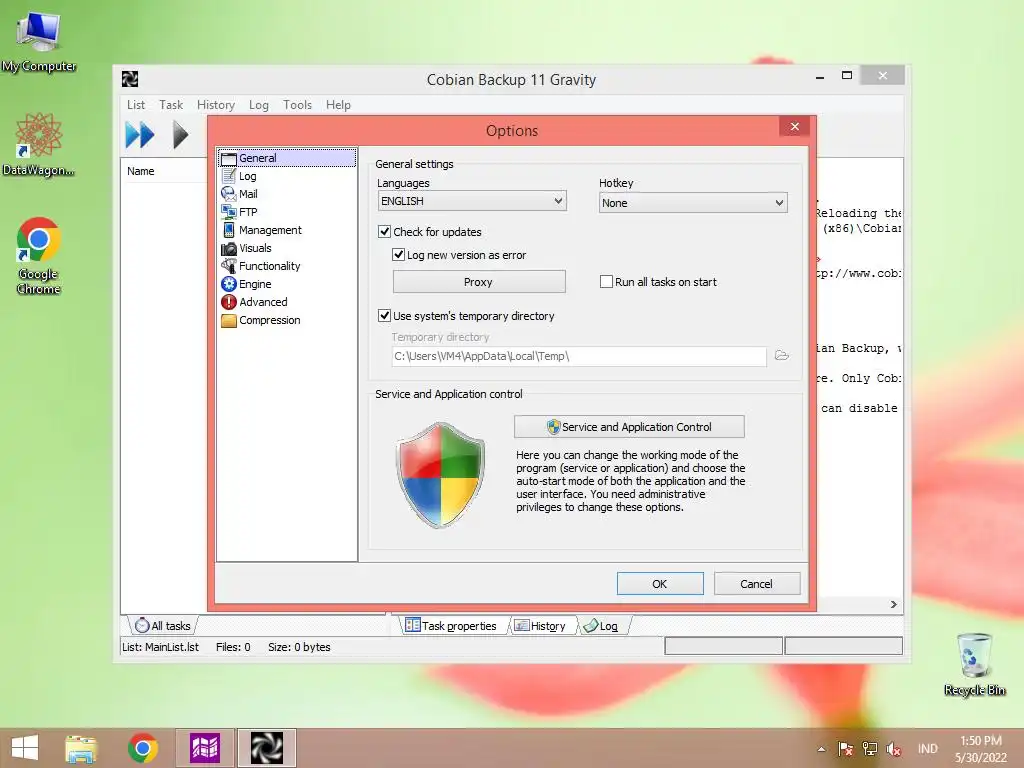The width and height of the screenshot is (1024, 768).
Task: Click IND language indicator in tray
Action: pyautogui.click(x=927, y=749)
